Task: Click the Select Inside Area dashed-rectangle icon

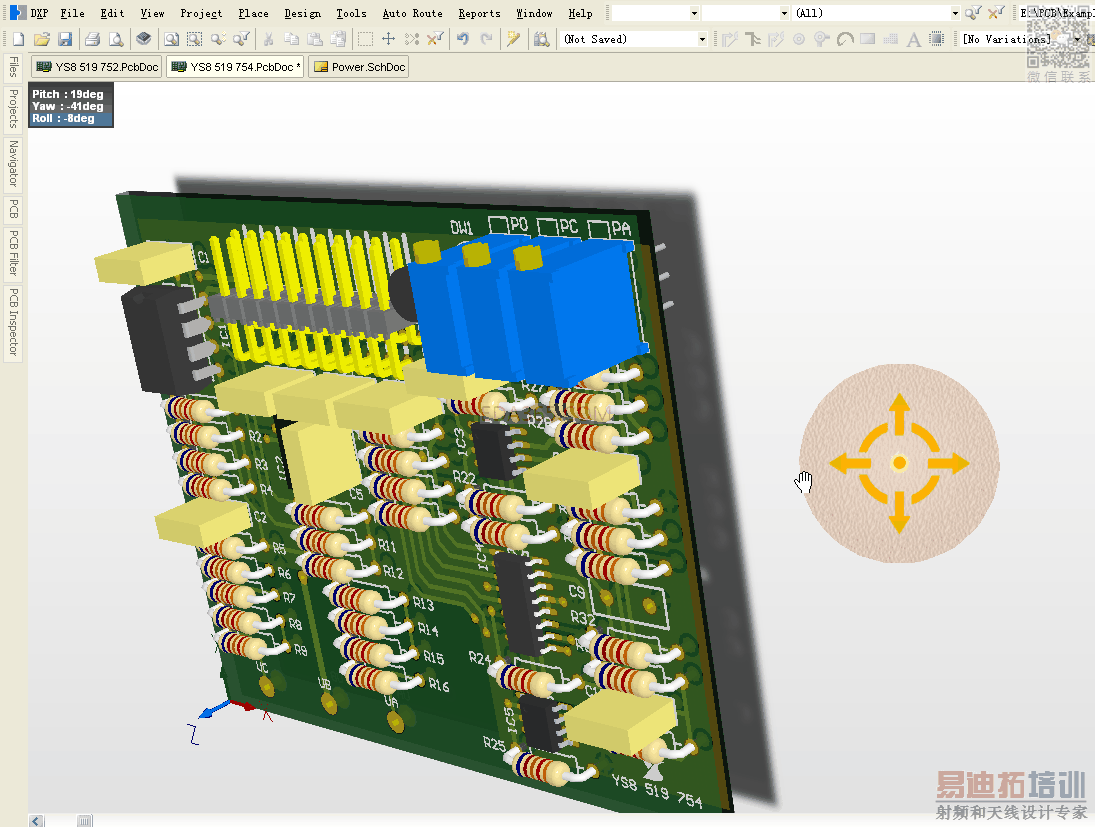Action: (366, 39)
